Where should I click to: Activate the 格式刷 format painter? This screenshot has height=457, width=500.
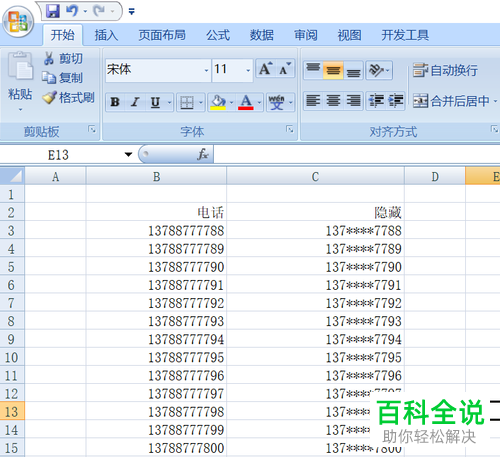click(x=68, y=97)
